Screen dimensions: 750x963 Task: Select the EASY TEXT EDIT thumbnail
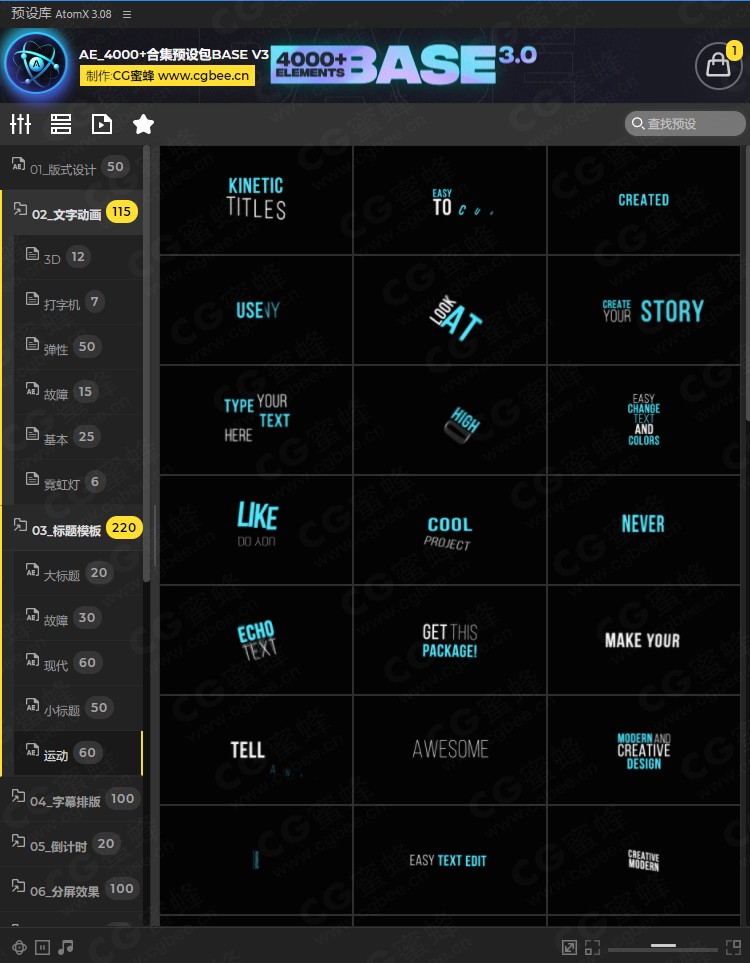point(450,860)
